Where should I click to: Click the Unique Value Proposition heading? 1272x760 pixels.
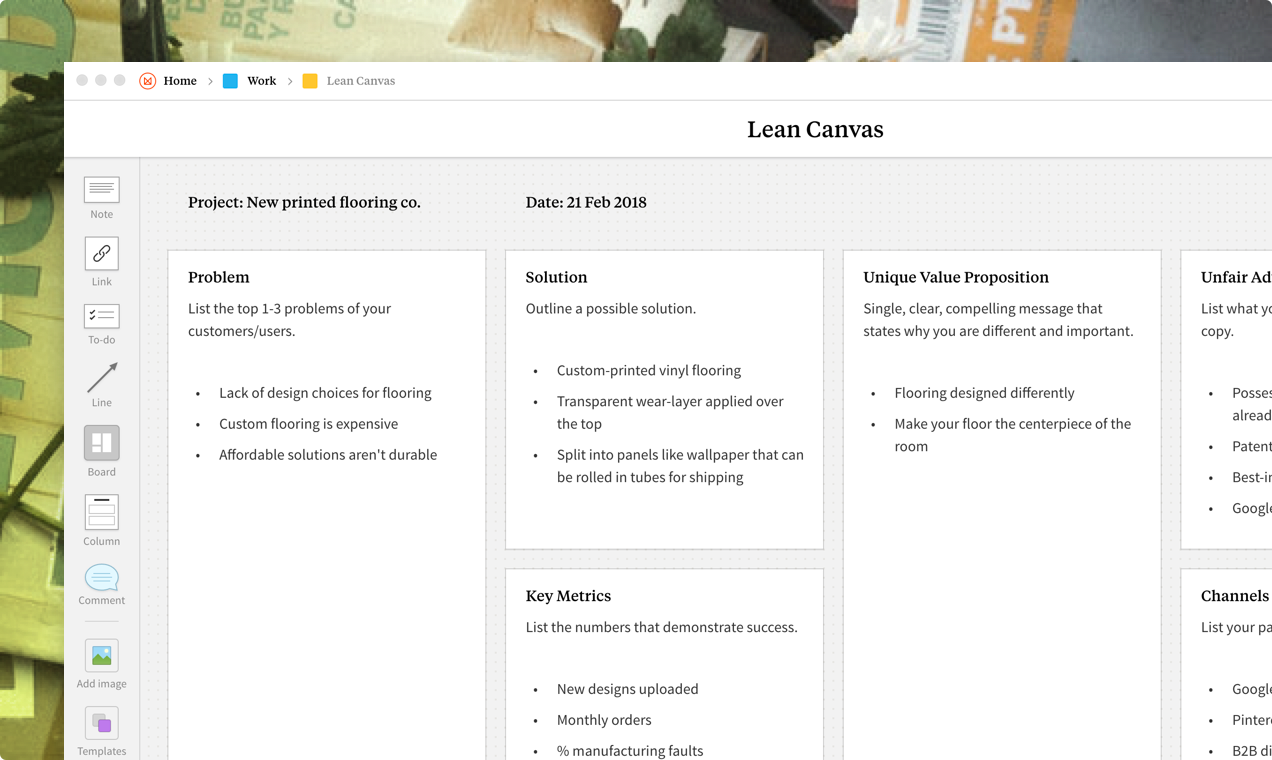click(956, 277)
